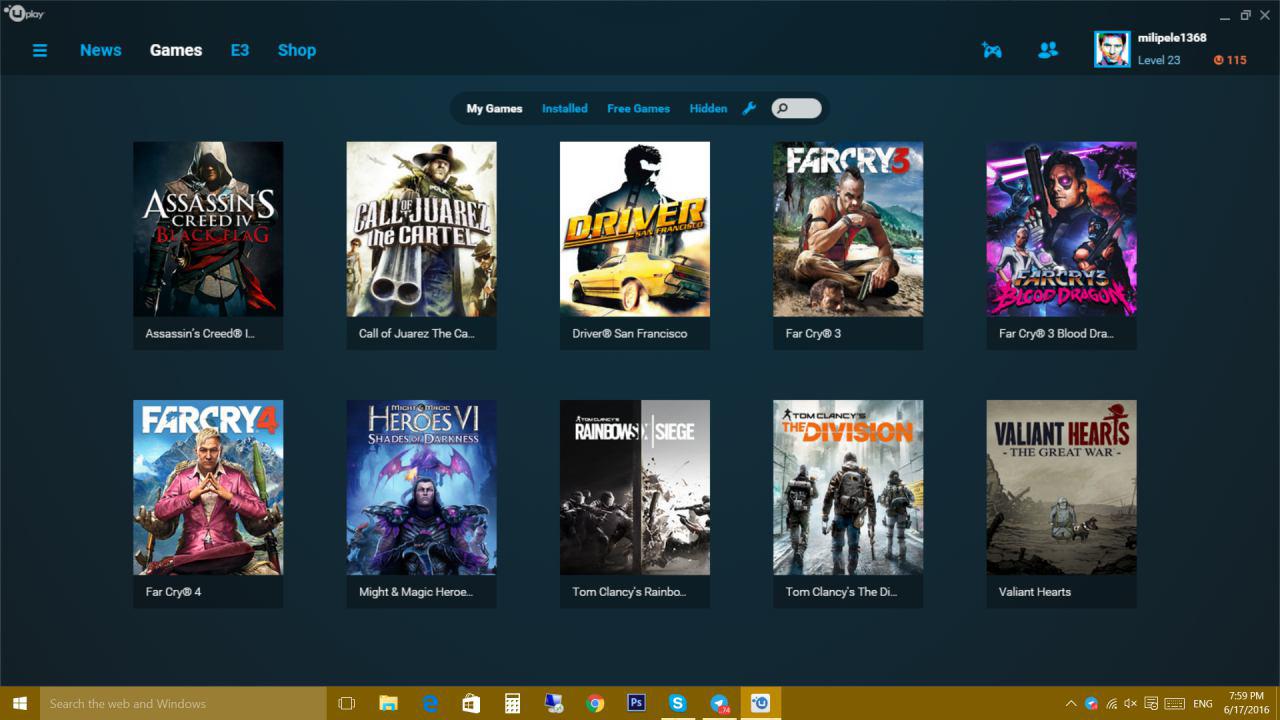Launch Google Chrome from the taskbar
The image size is (1280, 720).
[x=595, y=703]
